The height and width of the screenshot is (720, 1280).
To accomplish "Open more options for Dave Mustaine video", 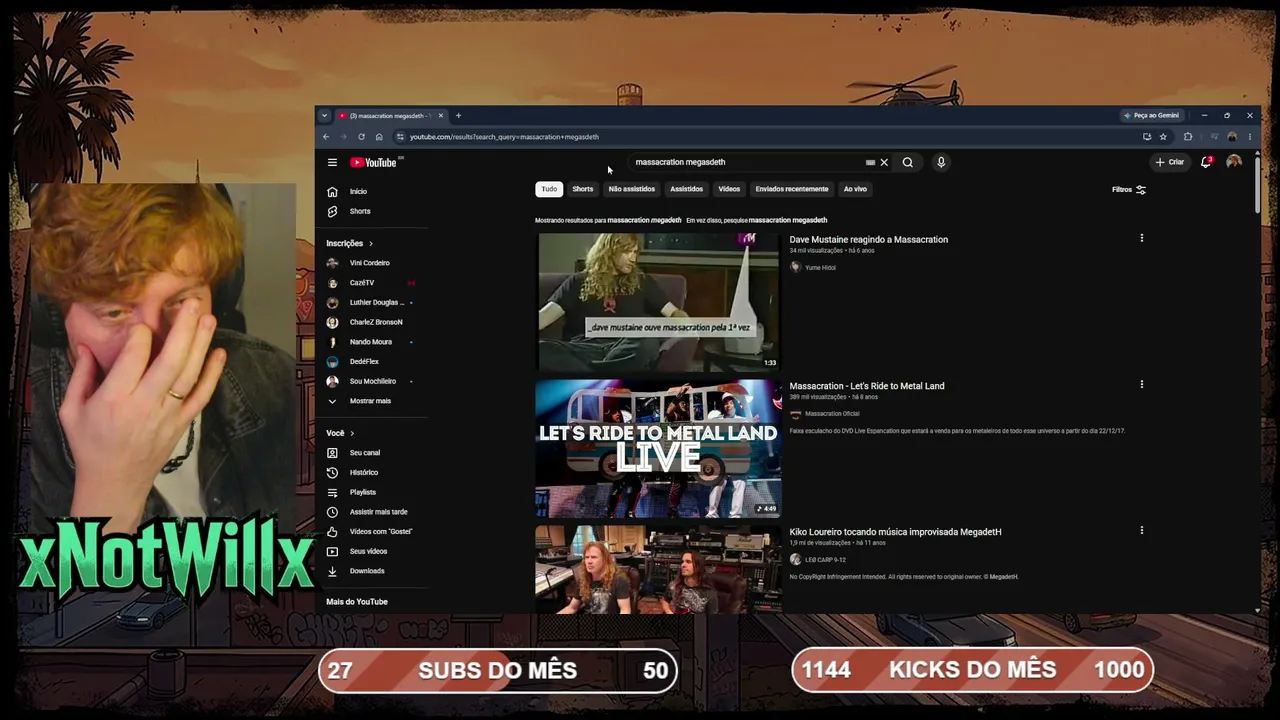I will click(1141, 238).
